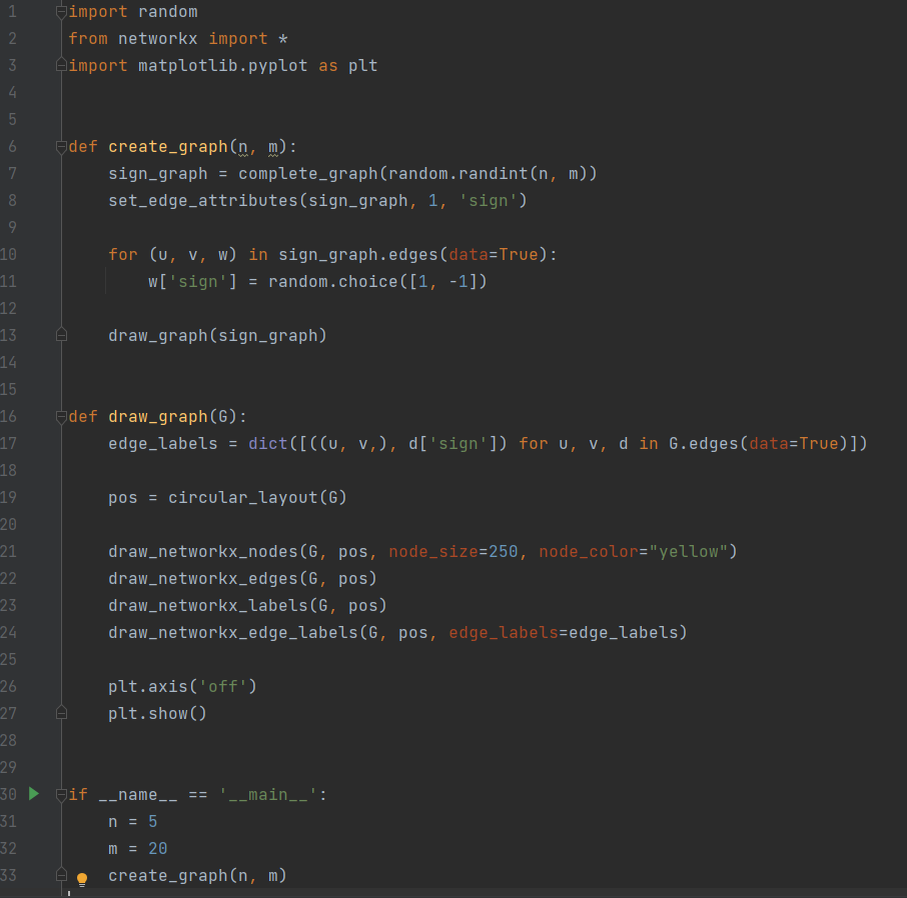
Task: Collapse the imports fold marker at line 1
Action: [x=61, y=12]
